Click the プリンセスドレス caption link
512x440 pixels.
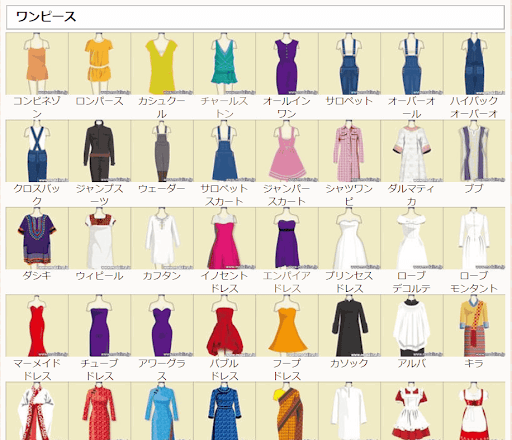click(349, 282)
